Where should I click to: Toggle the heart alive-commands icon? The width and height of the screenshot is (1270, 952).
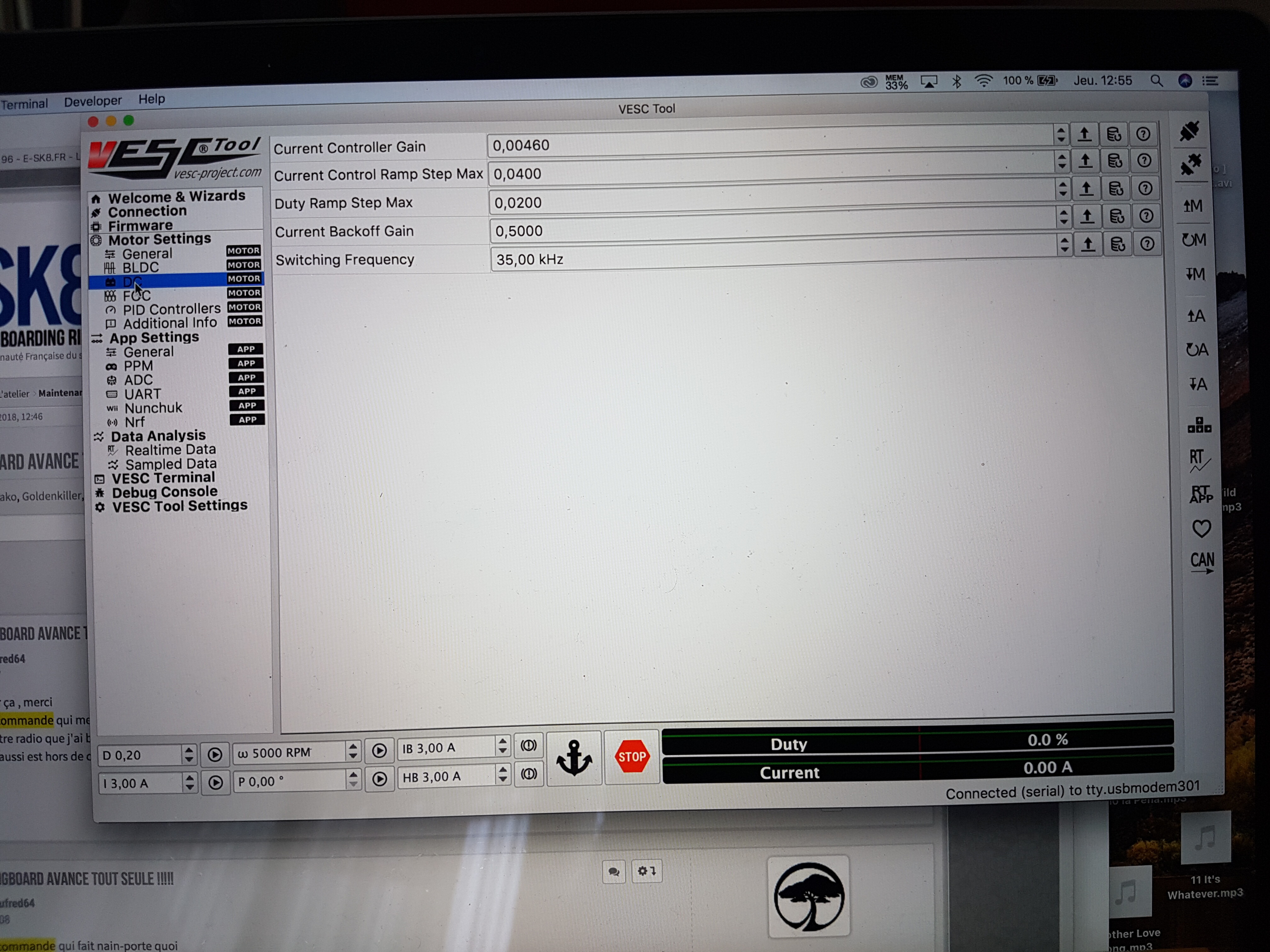coord(1201,529)
